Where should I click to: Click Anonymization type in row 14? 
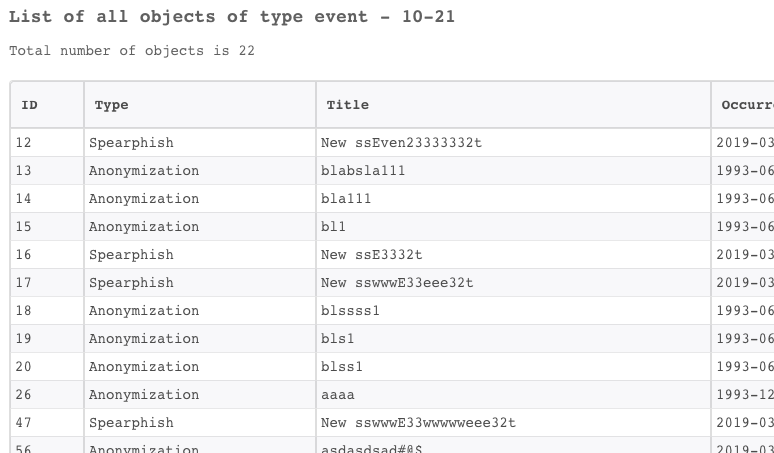pyautogui.click(x=144, y=199)
